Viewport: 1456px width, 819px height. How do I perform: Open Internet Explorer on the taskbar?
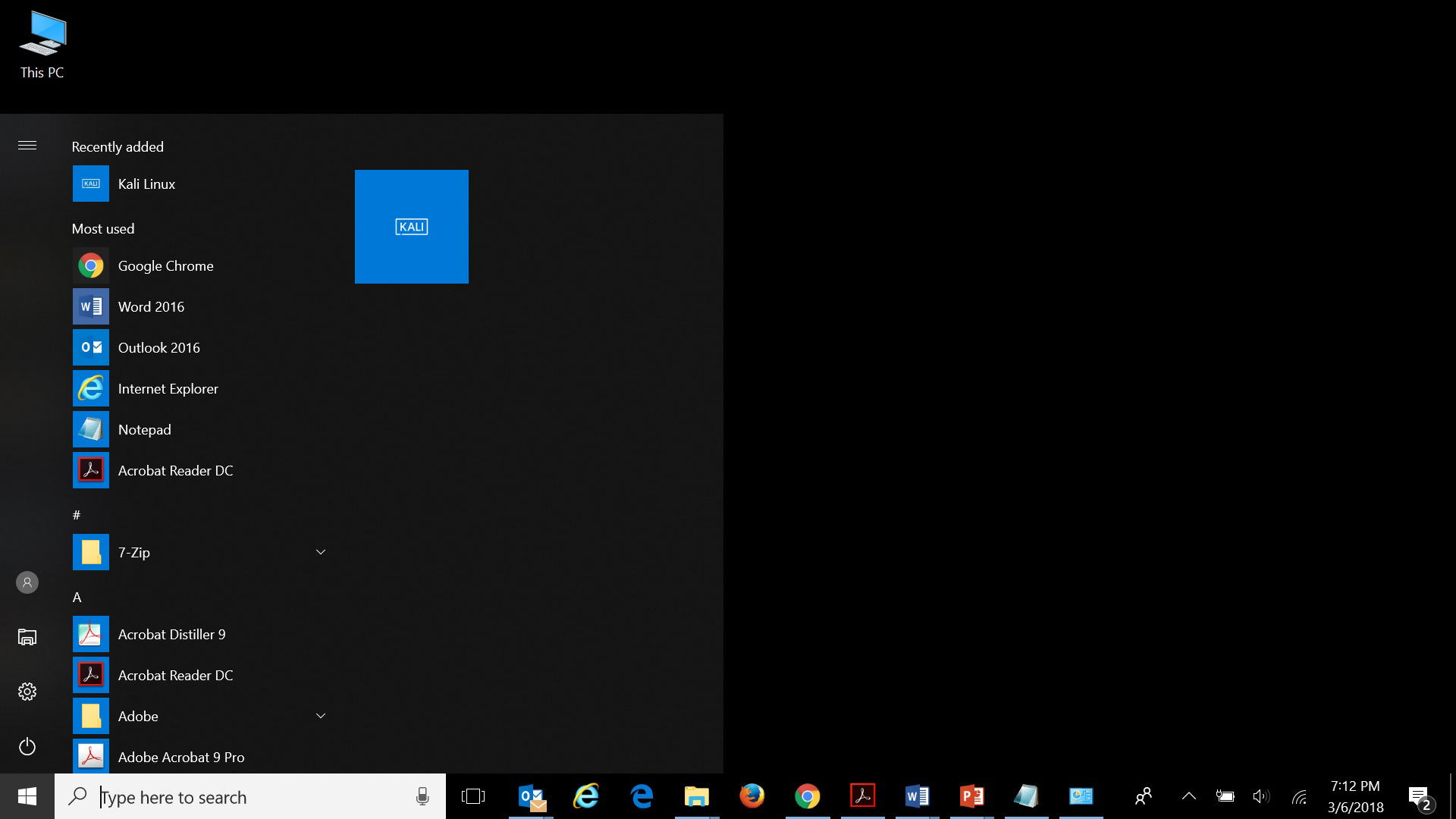(586, 796)
